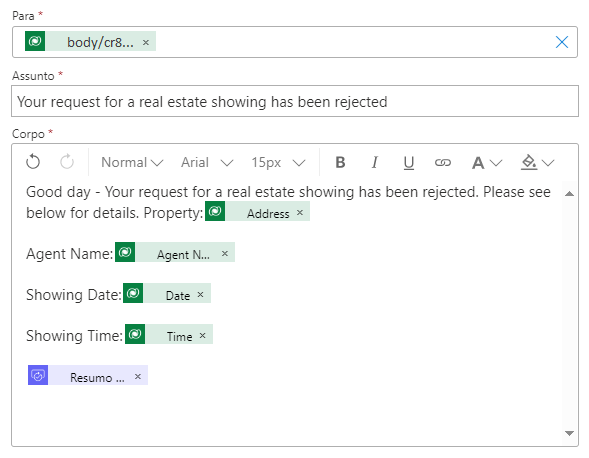Click the Dataverse icon on the Time token
Screen dimensions: 589x458
point(135,334)
